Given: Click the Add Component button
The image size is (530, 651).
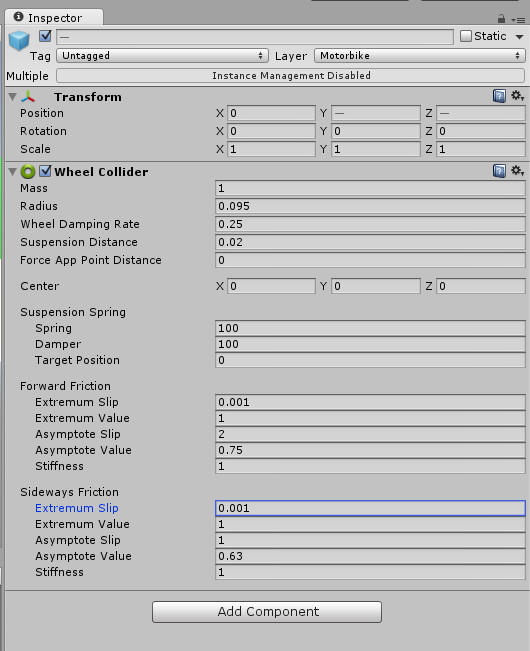Looking at the screenshot, I should point(267,612).
